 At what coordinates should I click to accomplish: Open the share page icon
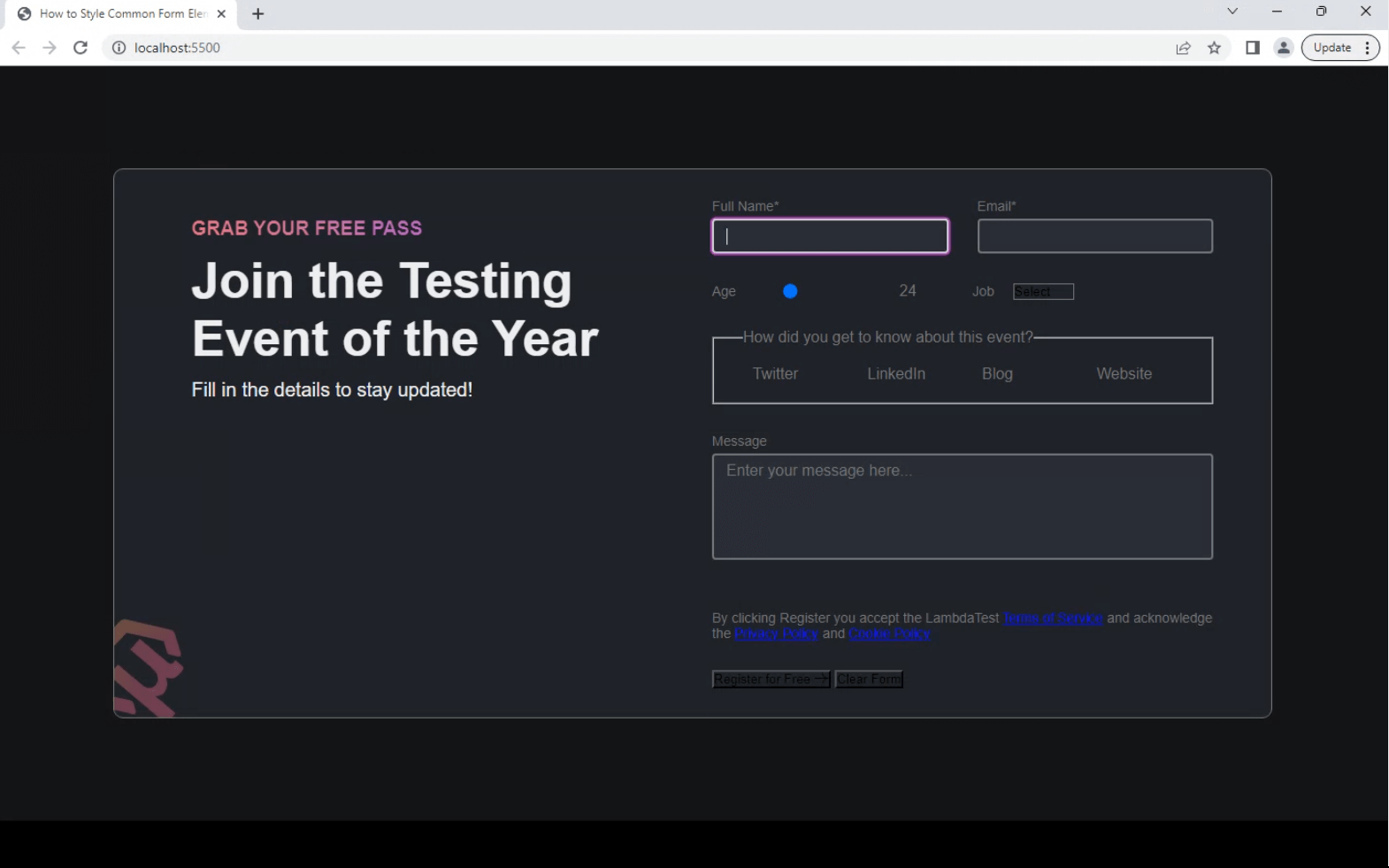tap(1183, 48)
